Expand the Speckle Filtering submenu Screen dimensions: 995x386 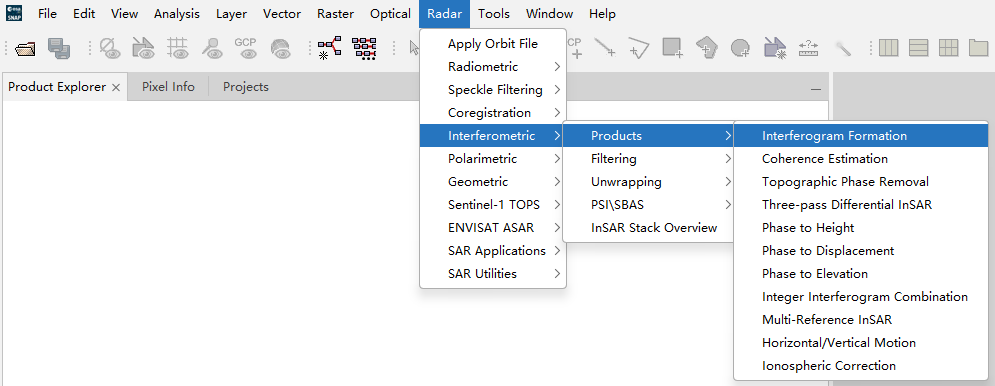[x=493, y=90]
